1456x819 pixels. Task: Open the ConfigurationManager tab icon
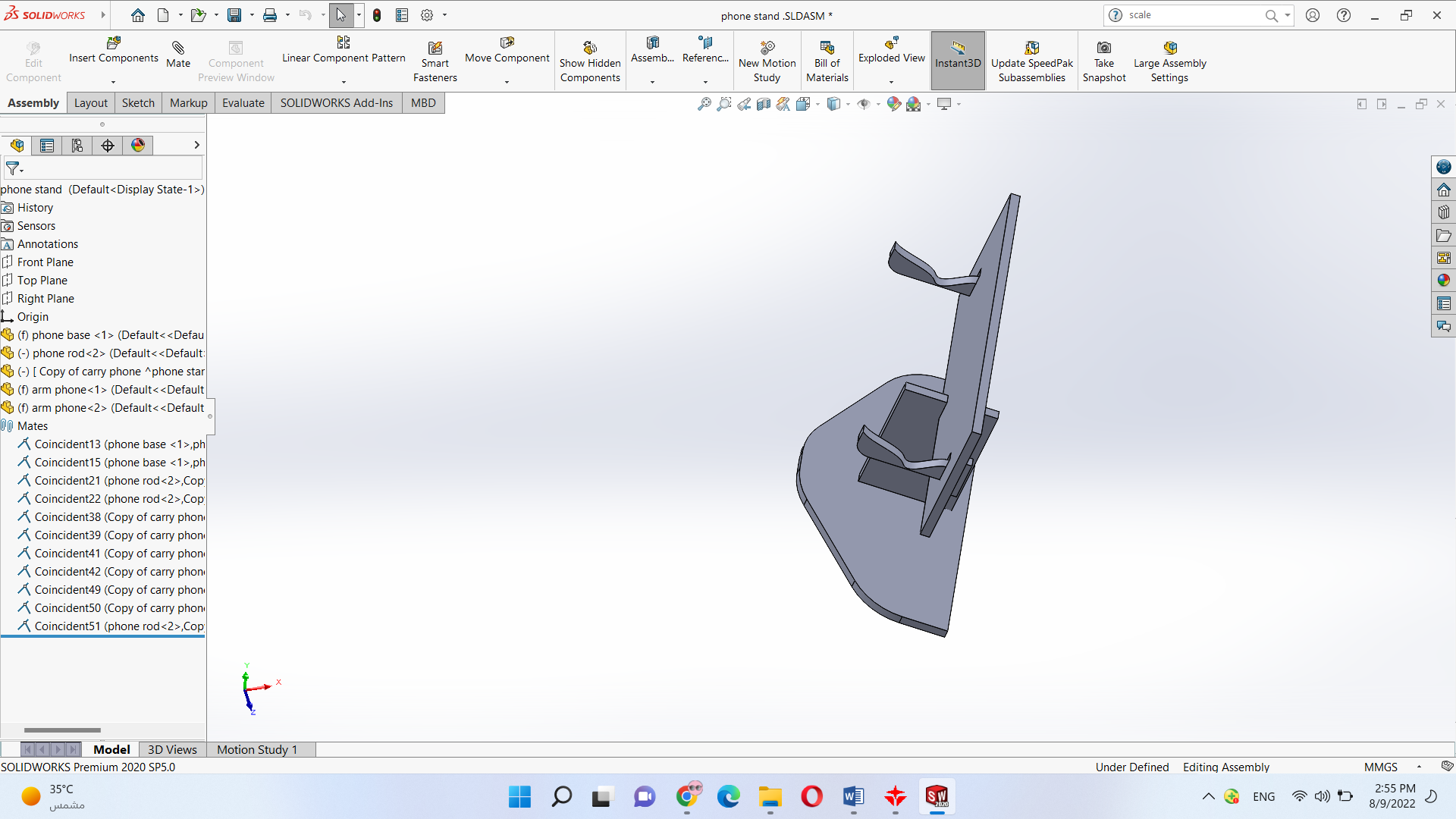77,146
